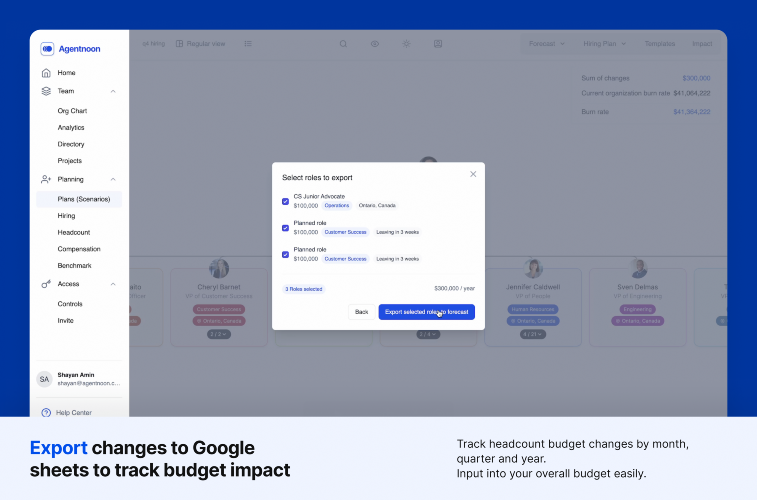This screenshot has height=500, width=757.
Task: Open Invite in sidebar
Action: click(66, 320)
